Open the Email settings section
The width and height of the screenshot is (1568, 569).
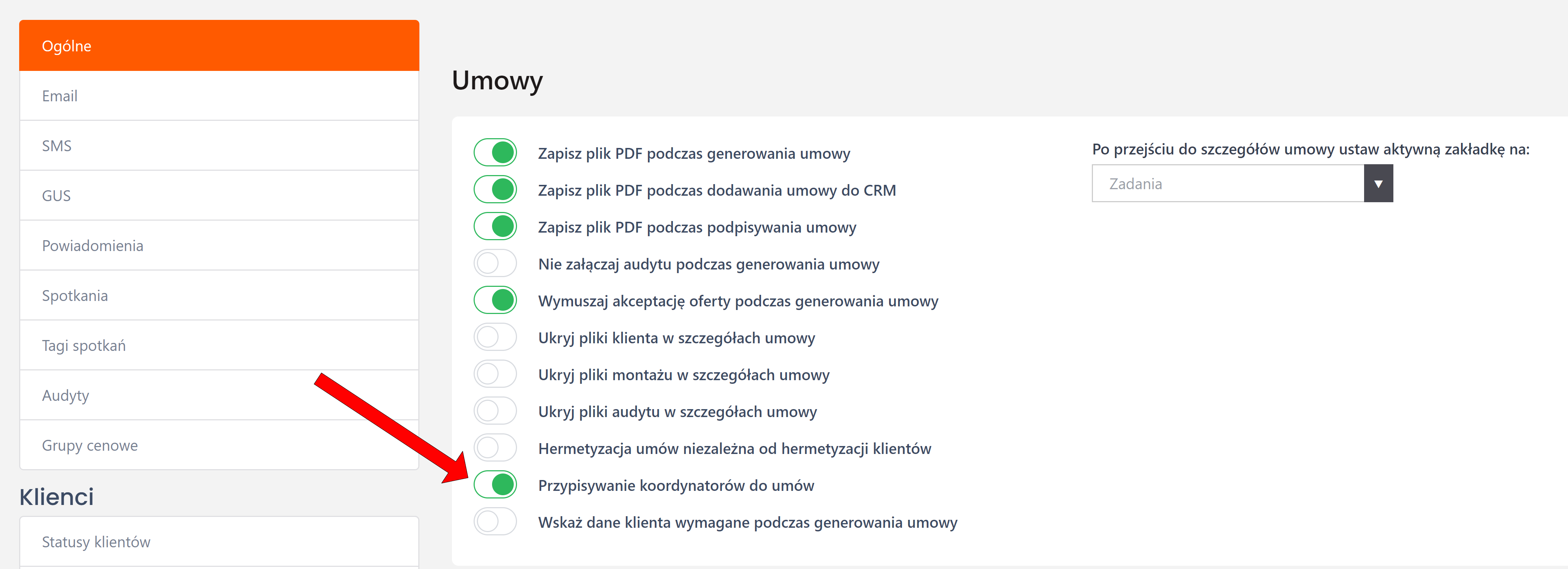click(x=219, y=95)
